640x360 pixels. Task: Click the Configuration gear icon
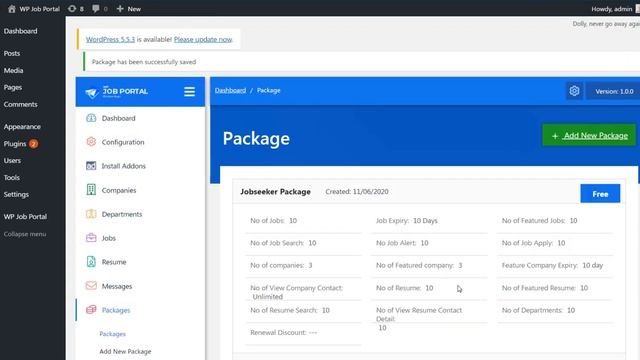point(91,142)
